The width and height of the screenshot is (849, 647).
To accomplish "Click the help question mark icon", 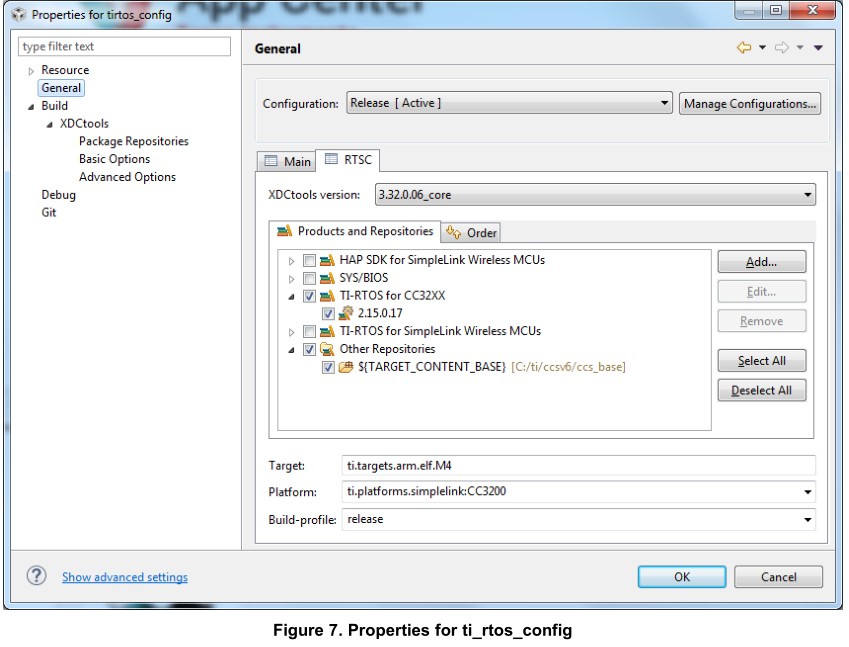I will pyautogui.click(x=36, y=576).
